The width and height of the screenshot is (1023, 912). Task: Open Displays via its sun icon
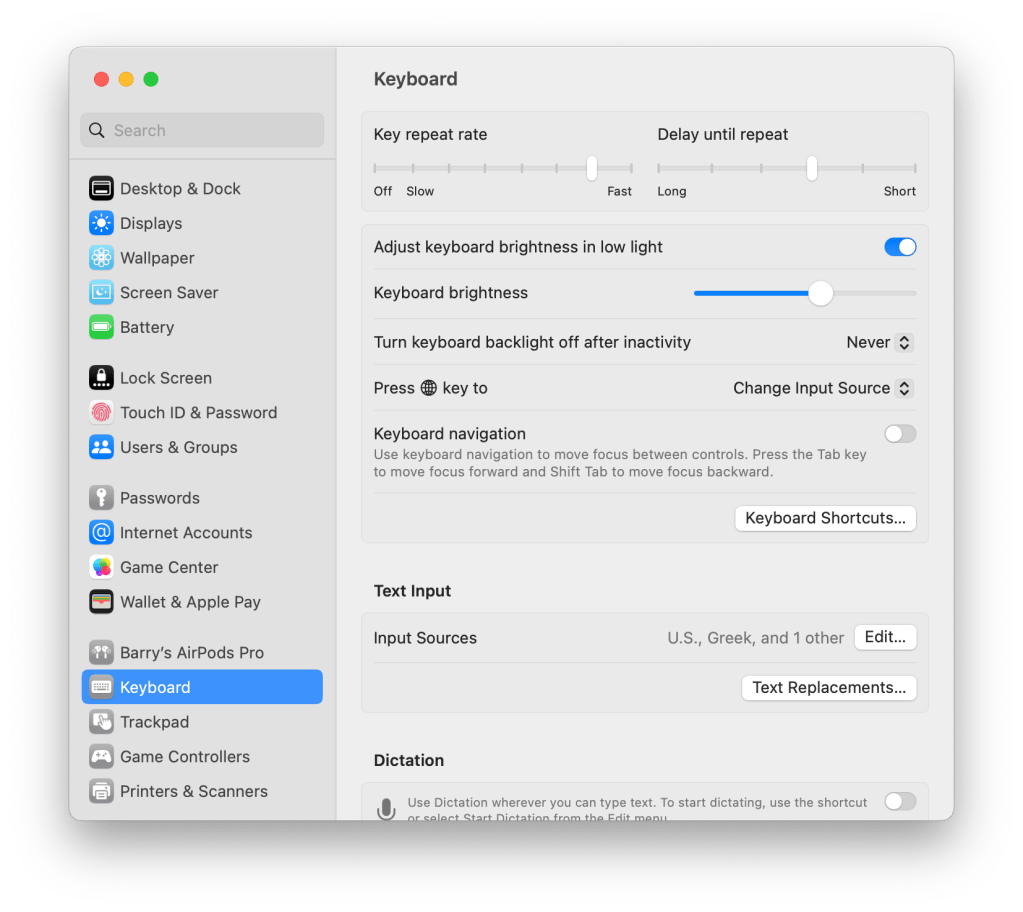(101, 223)
